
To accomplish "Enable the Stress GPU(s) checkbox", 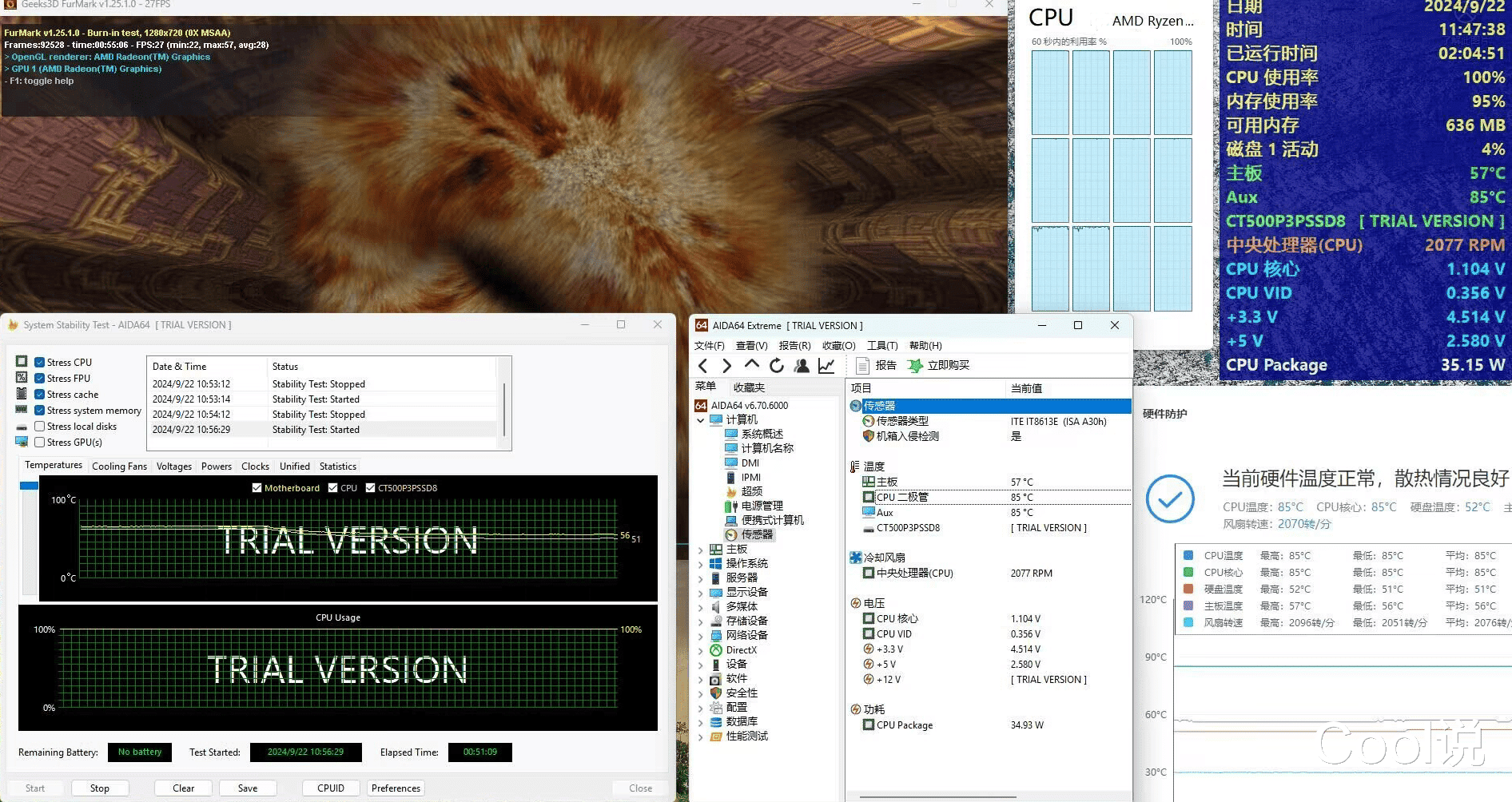I will click(40, 443).
